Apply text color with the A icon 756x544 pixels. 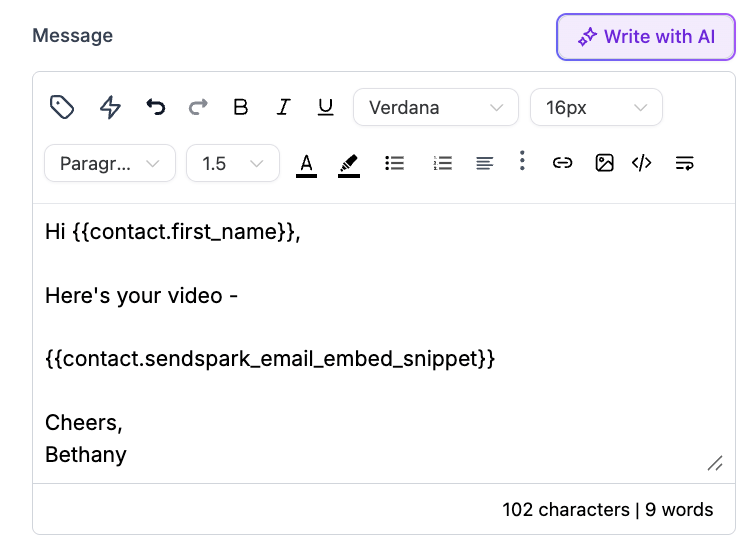click(x=306, y=165)
